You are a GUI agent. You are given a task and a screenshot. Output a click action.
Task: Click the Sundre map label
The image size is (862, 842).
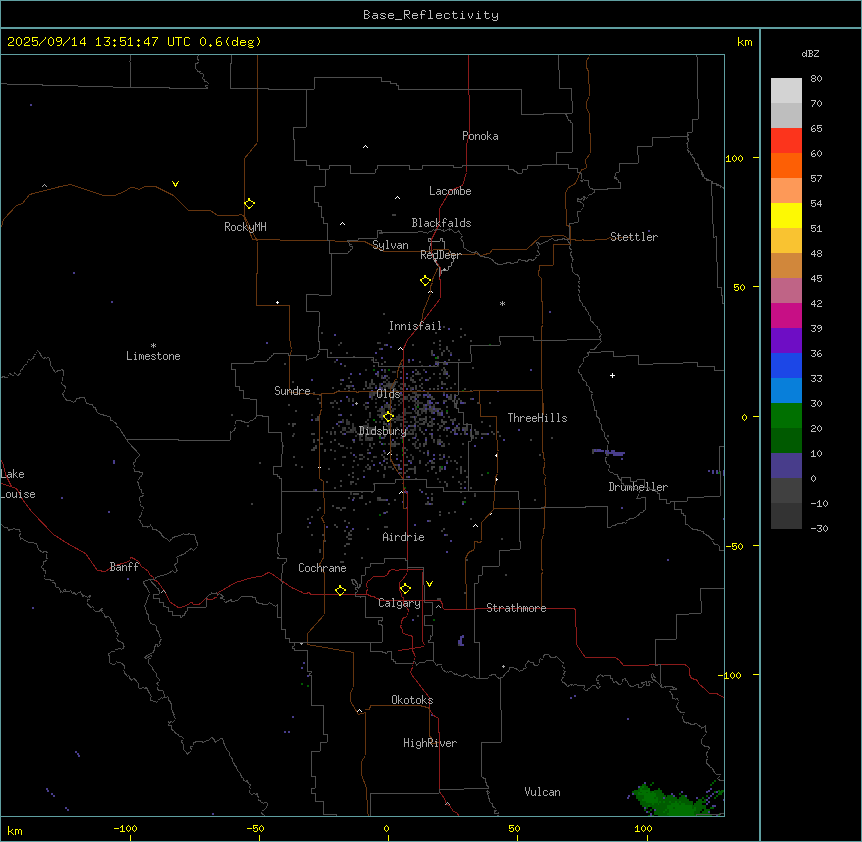pyautogui.click(x=292, y=391)
